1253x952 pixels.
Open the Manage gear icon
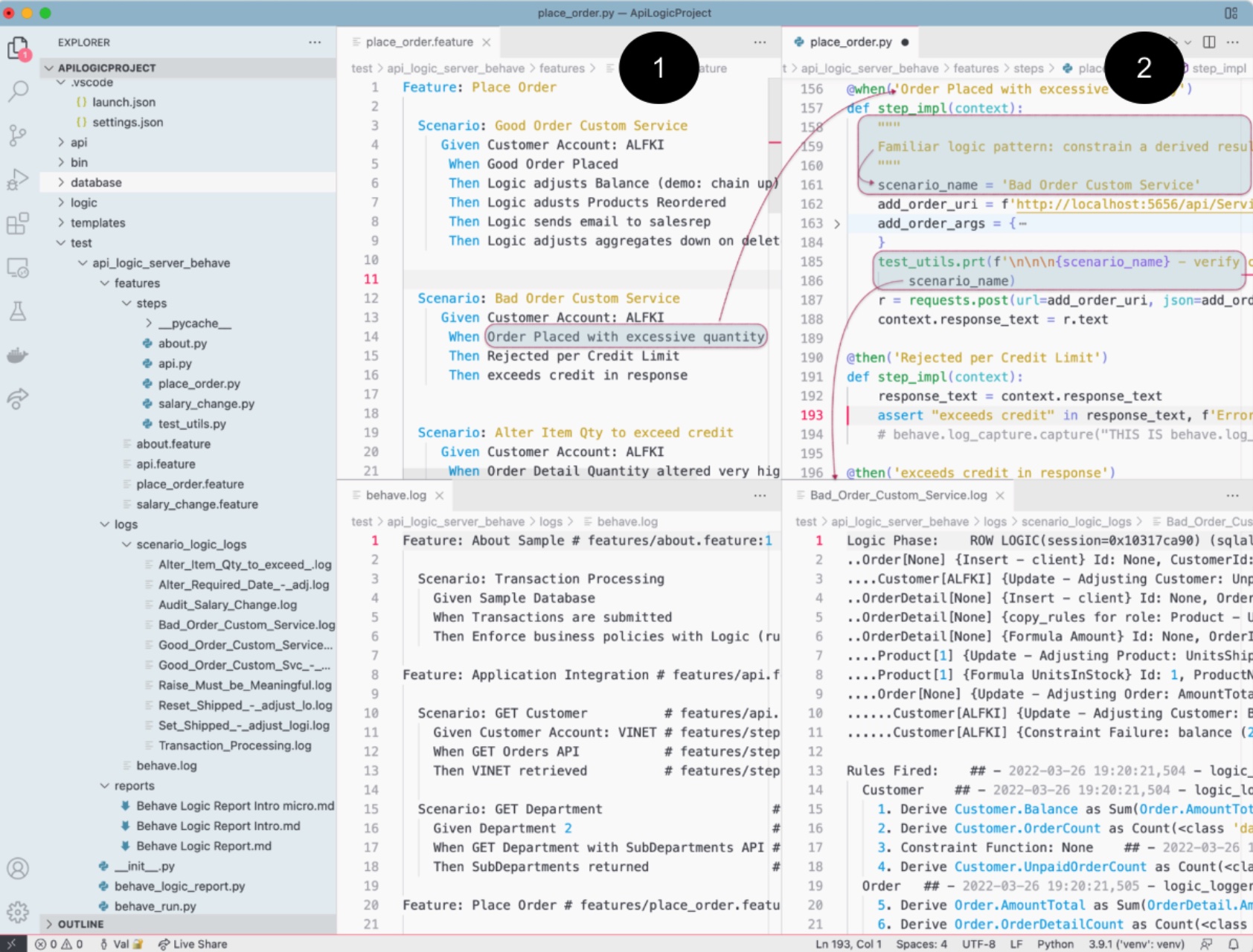[18, 911]
